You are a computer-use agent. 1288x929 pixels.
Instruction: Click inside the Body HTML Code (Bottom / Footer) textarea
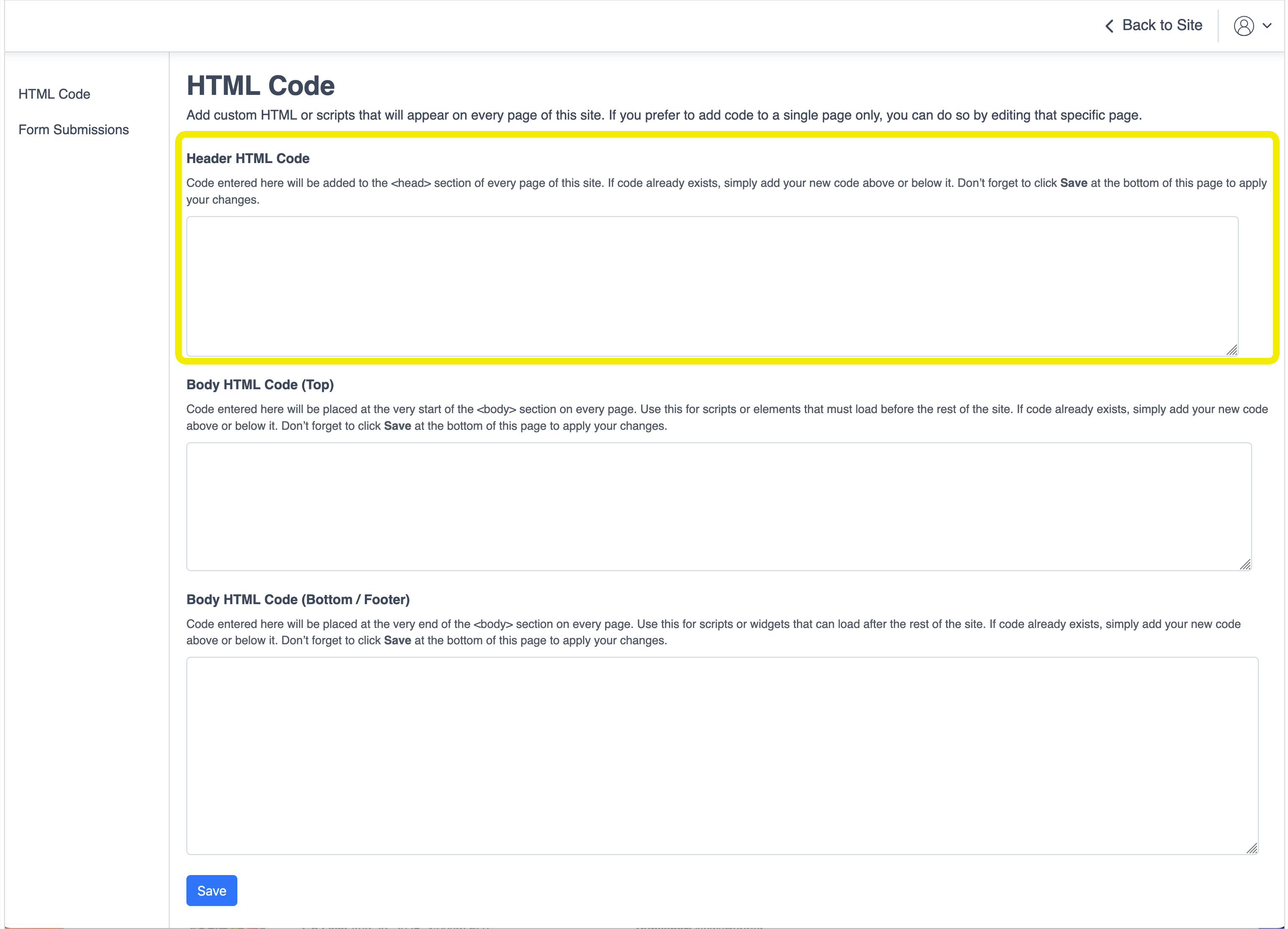(x=723, y=756)
